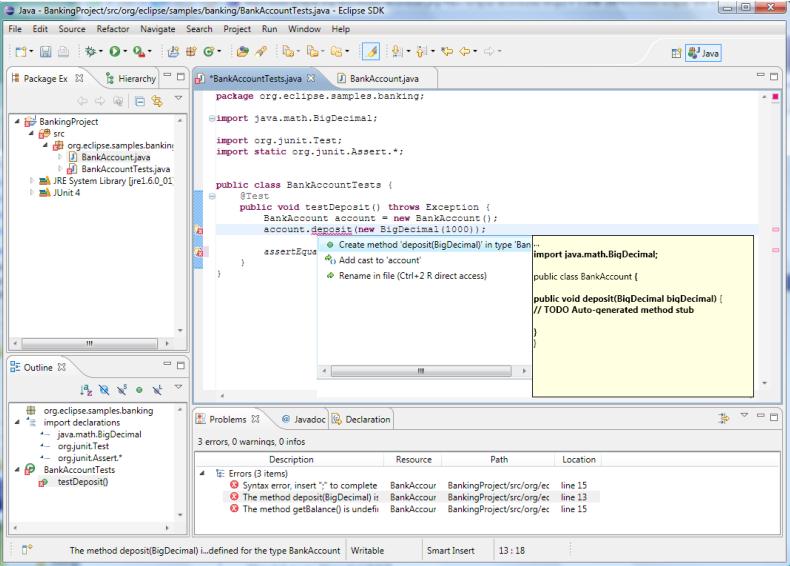Screen dimensions: 790x566
Task: Minimize the Outline view panel
Action: tap(167, 364)
